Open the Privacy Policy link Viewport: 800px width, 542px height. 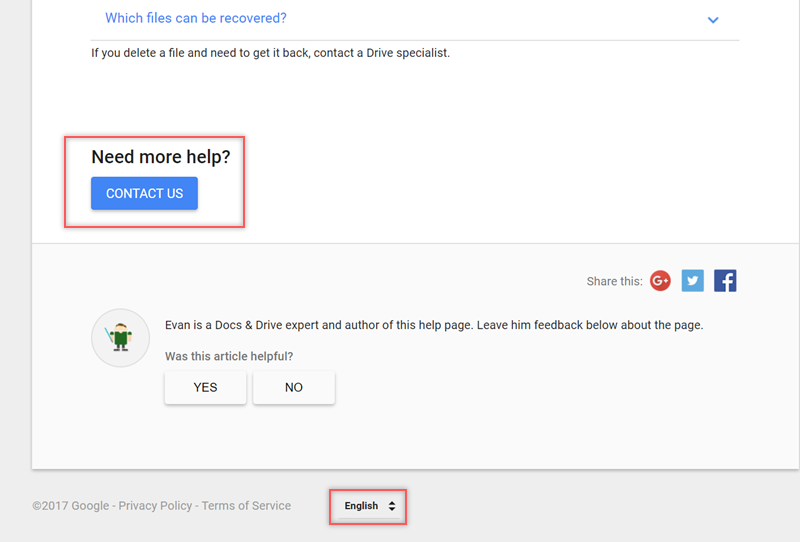point(155,506)
